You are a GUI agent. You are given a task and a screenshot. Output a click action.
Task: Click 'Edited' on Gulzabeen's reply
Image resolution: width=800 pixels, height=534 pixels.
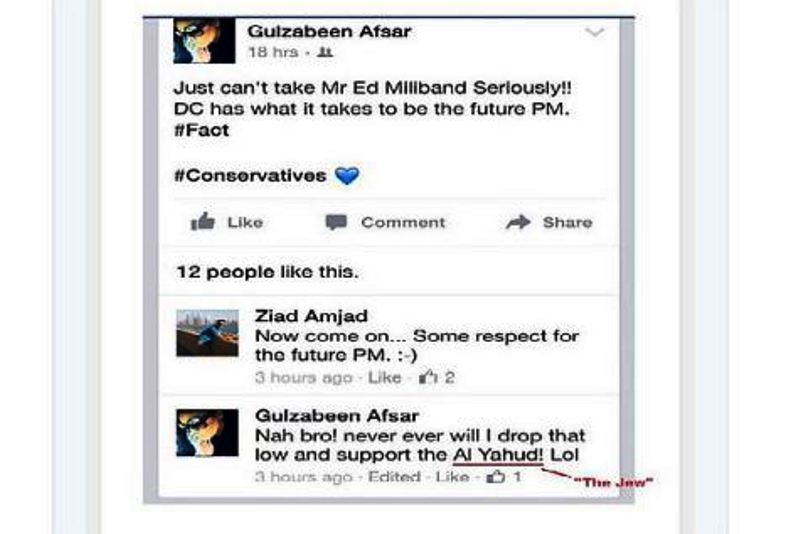click(394, 477)
